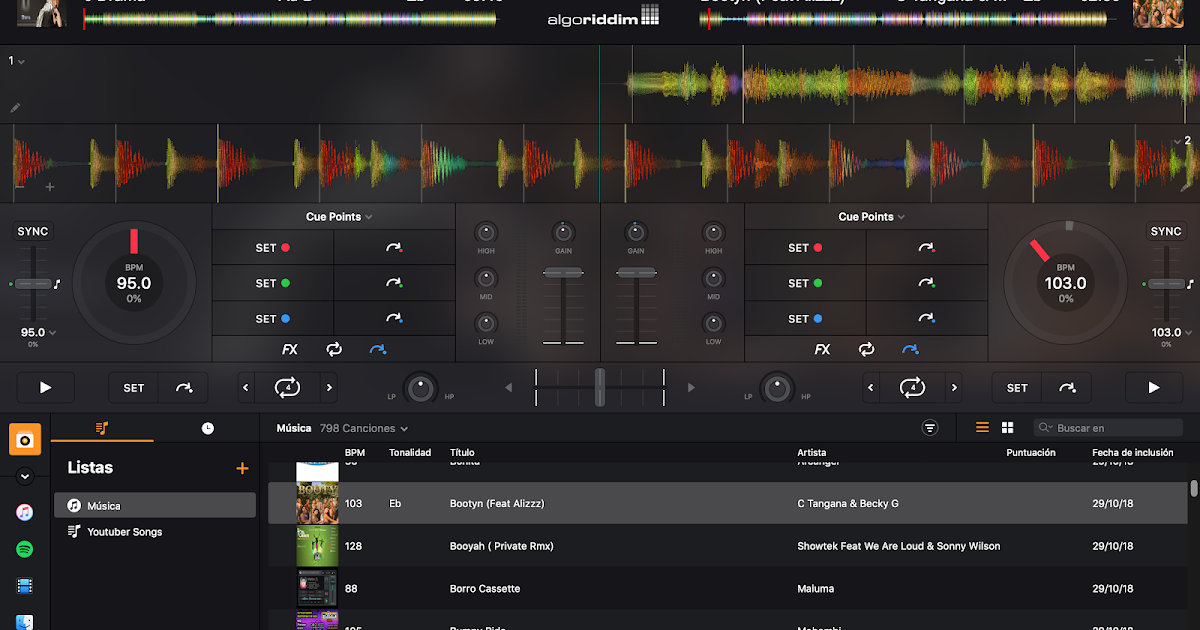Viewport: 1200px width, 630px height.
Task: Double the right deck loop length
Action: coord(953,388)
